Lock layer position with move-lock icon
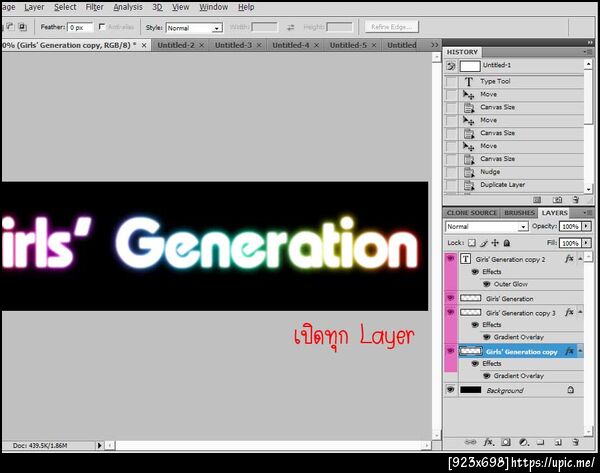This screenshot has height=473, width=600. [x=495, y=243]
